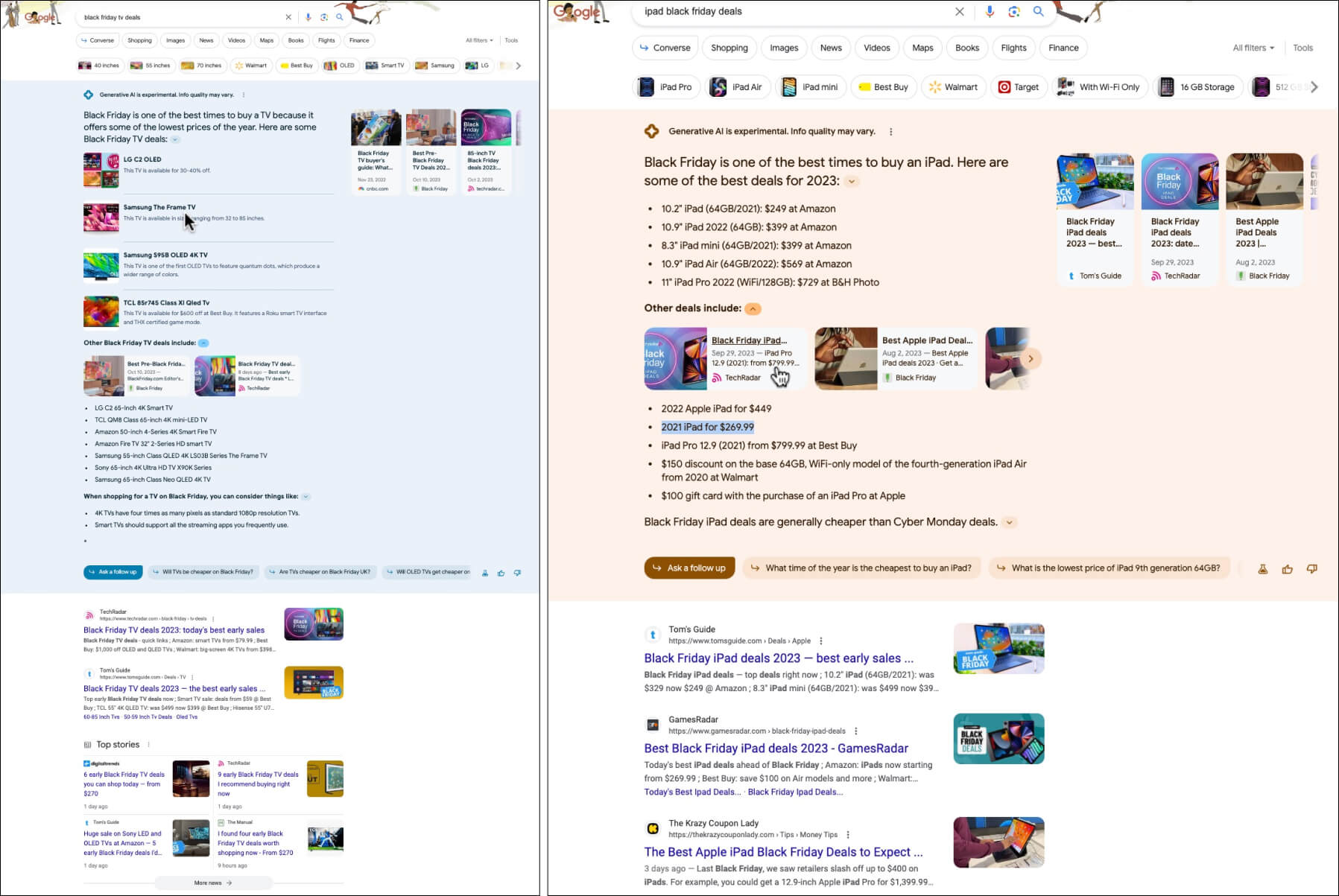1339x896 pixels.
Task: Open three-dot menu beside generative AI notice
Action: 890,132
